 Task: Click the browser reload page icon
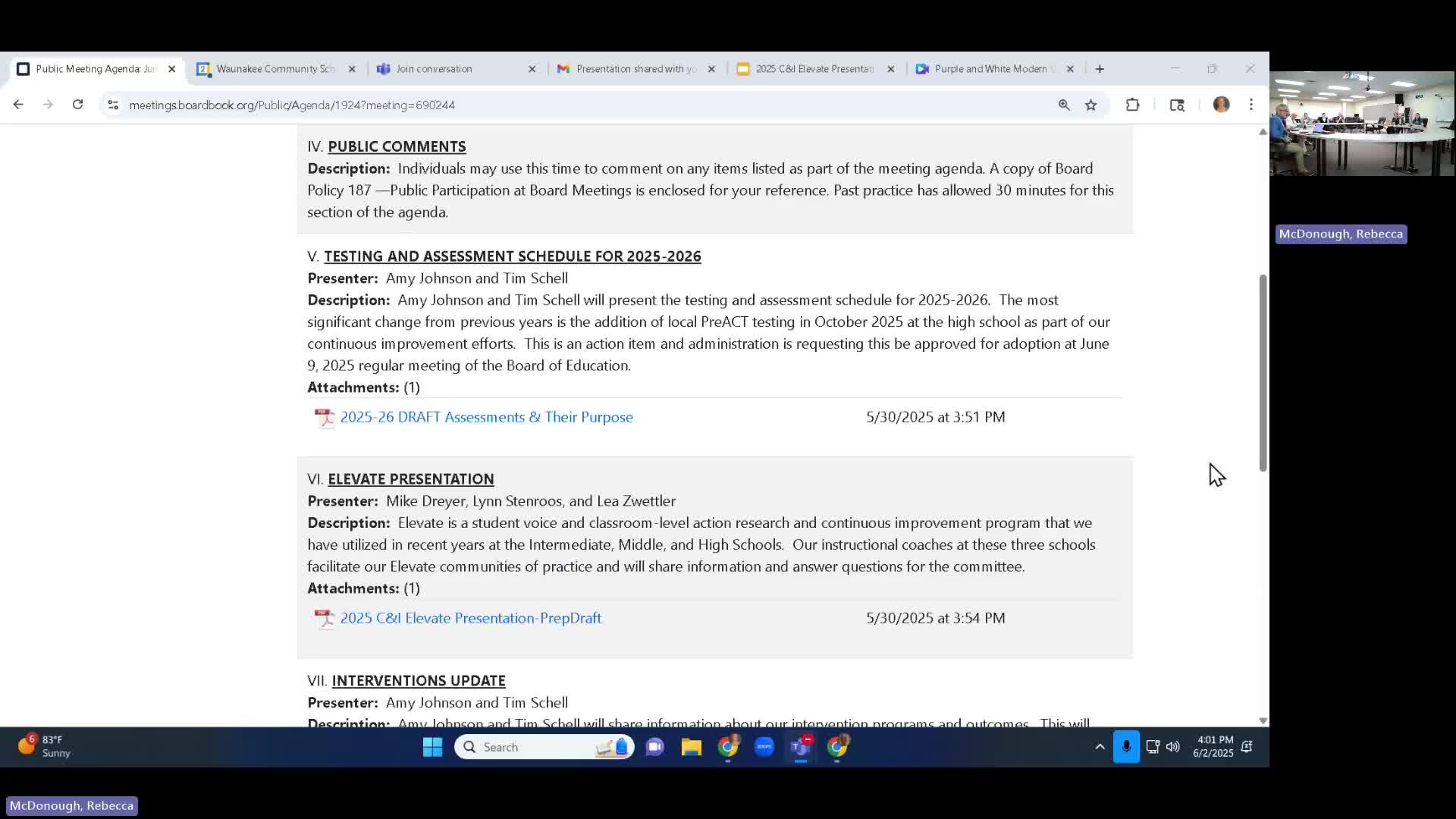(x=77, y=105)
